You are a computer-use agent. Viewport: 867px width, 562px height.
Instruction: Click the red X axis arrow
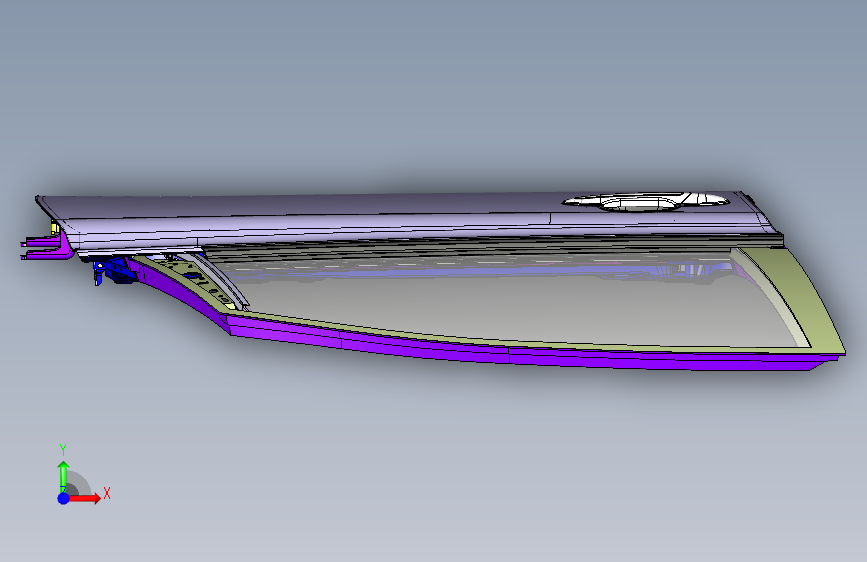coord(85,498)
